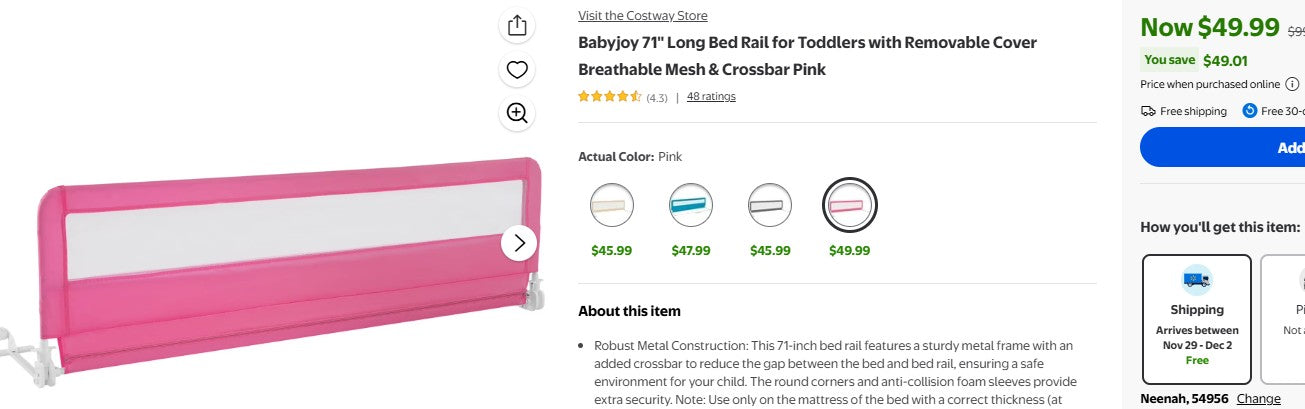Change the Neenah delivery location

[x=1258, y=399]
